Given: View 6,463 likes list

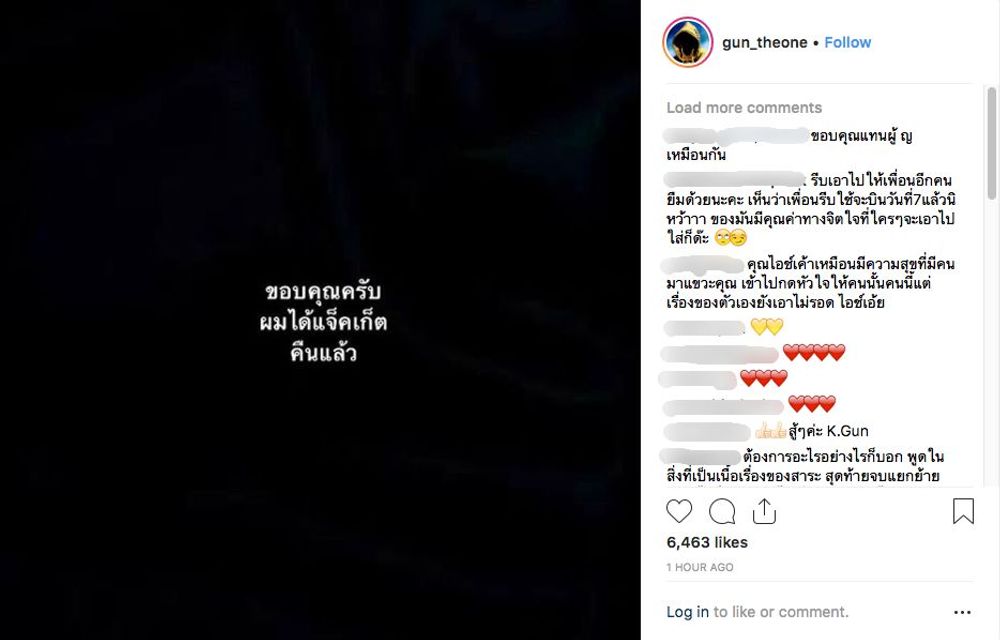Looking at the screenshot, I should [x=707, y=542].
